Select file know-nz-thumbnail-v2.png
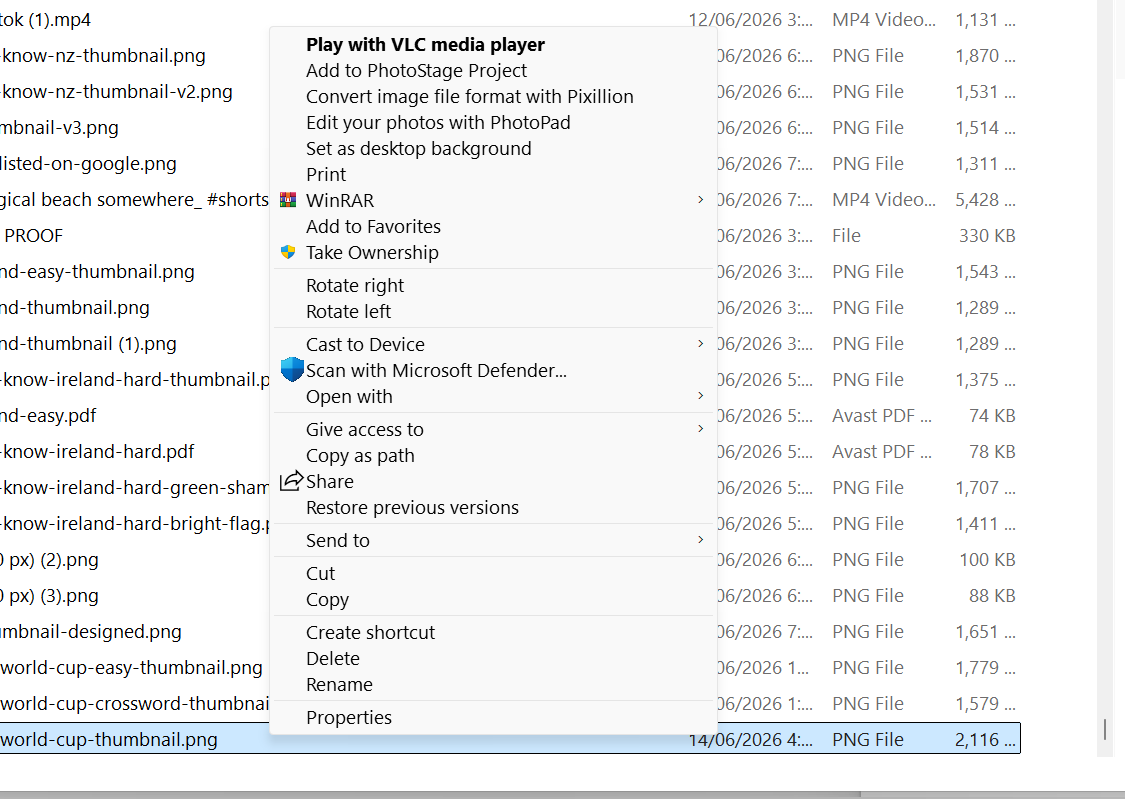1125x799 pixels. pos(116,92)
